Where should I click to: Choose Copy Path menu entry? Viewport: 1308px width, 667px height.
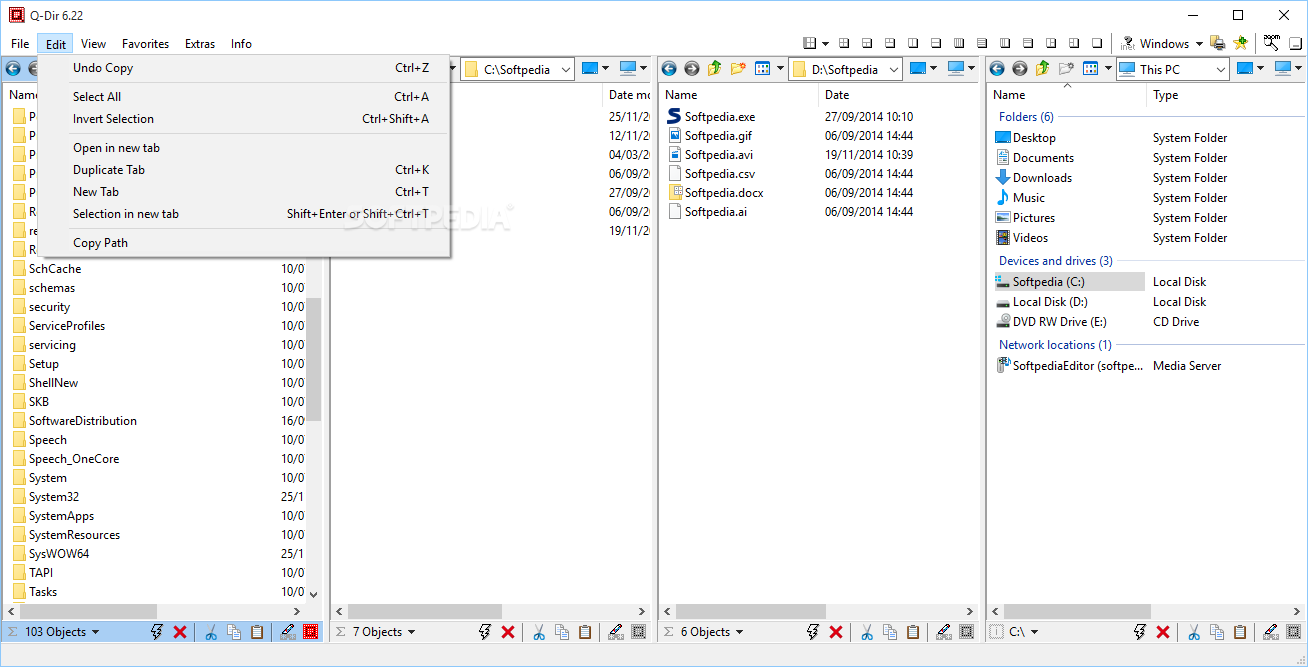click(x=245, y=243)
